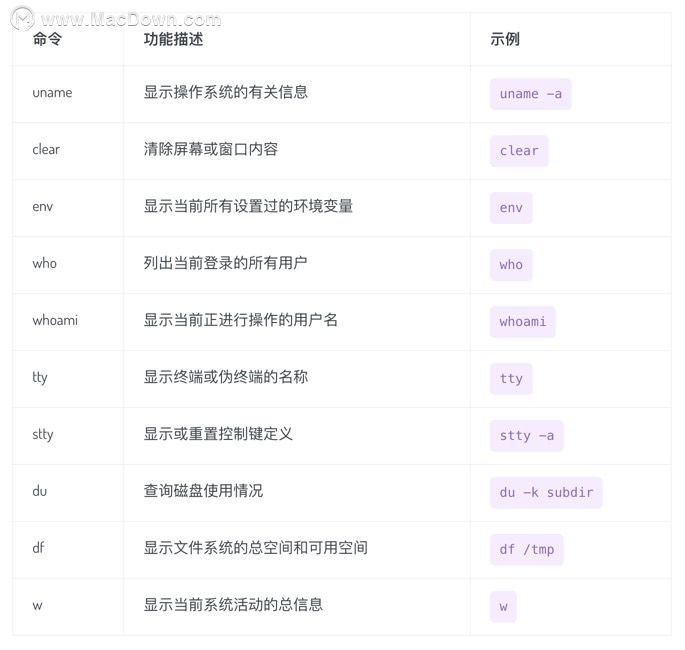Click the MacDown watermark logo icon
This screenshot has height=650, width=685.
point(22,19)
